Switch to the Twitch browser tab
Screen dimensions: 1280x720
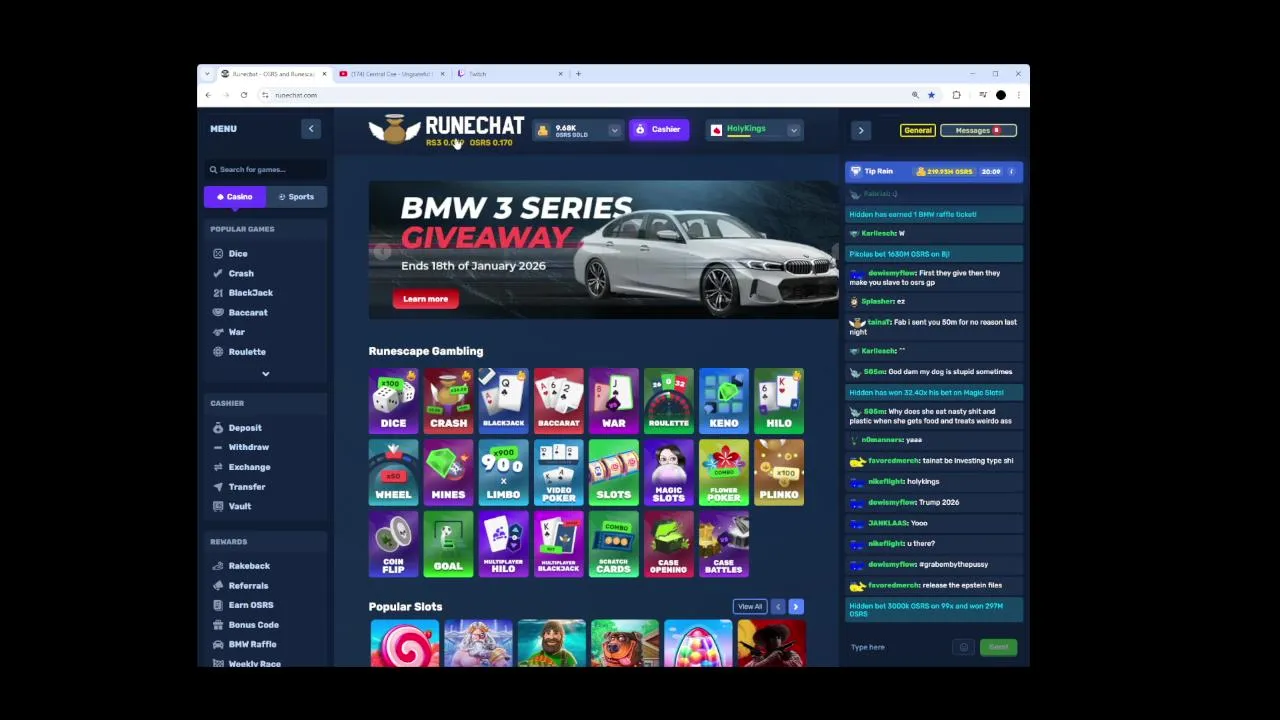click(x=508, y=74)
